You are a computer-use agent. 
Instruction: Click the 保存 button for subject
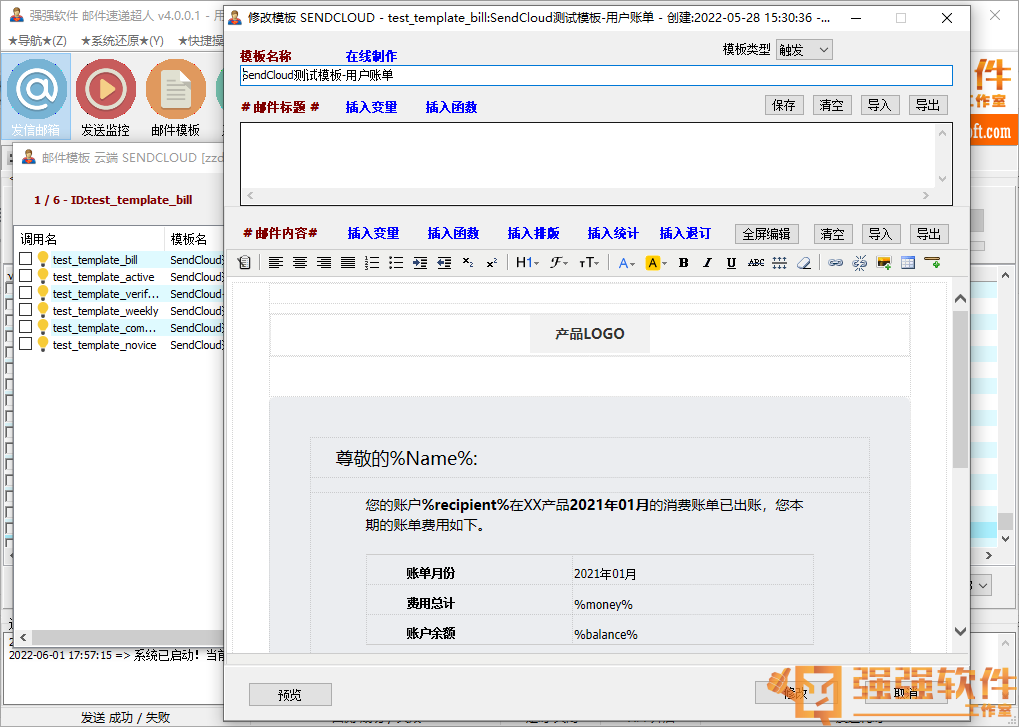tap(784, 105)
